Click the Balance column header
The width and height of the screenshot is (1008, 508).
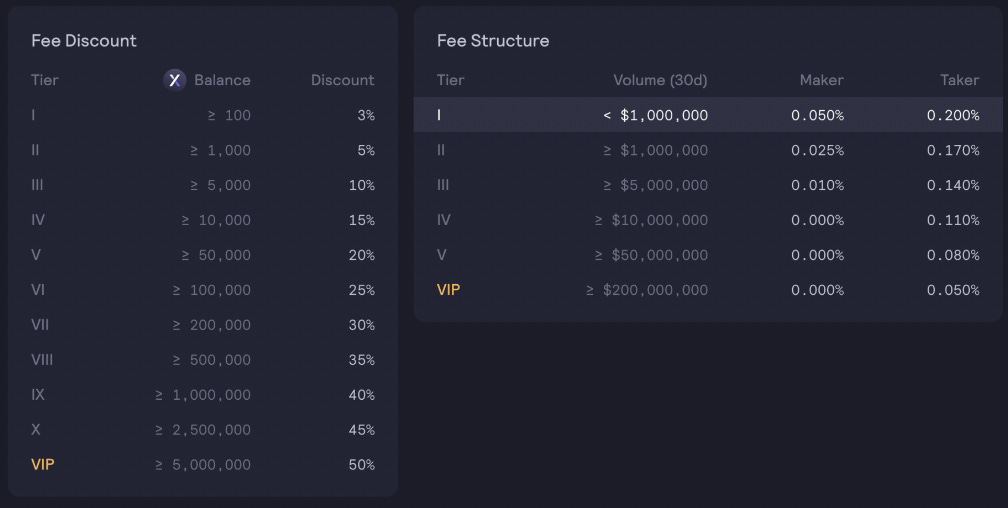click(222, 80)
